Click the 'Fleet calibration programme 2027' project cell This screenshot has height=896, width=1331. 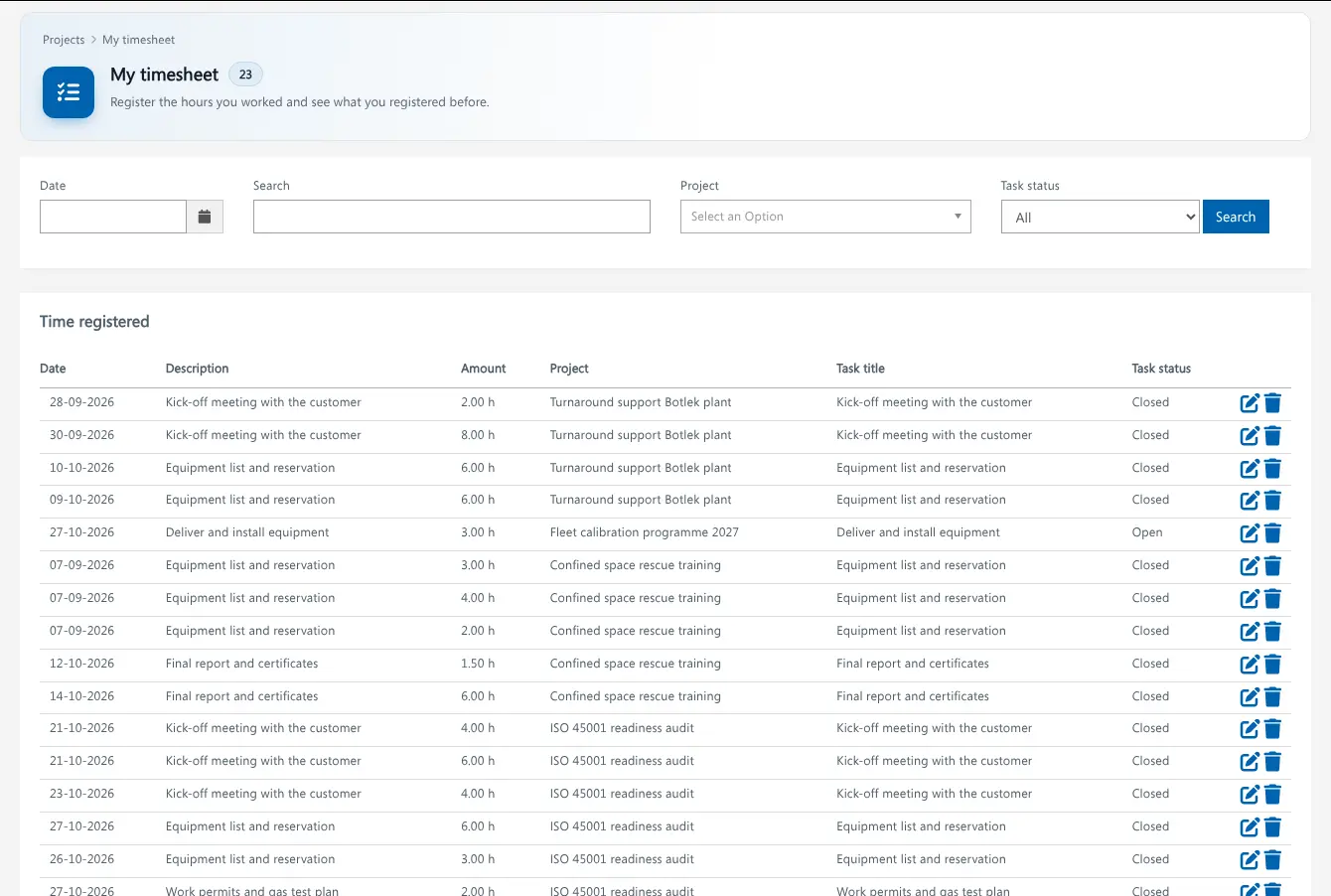(645, 532)
